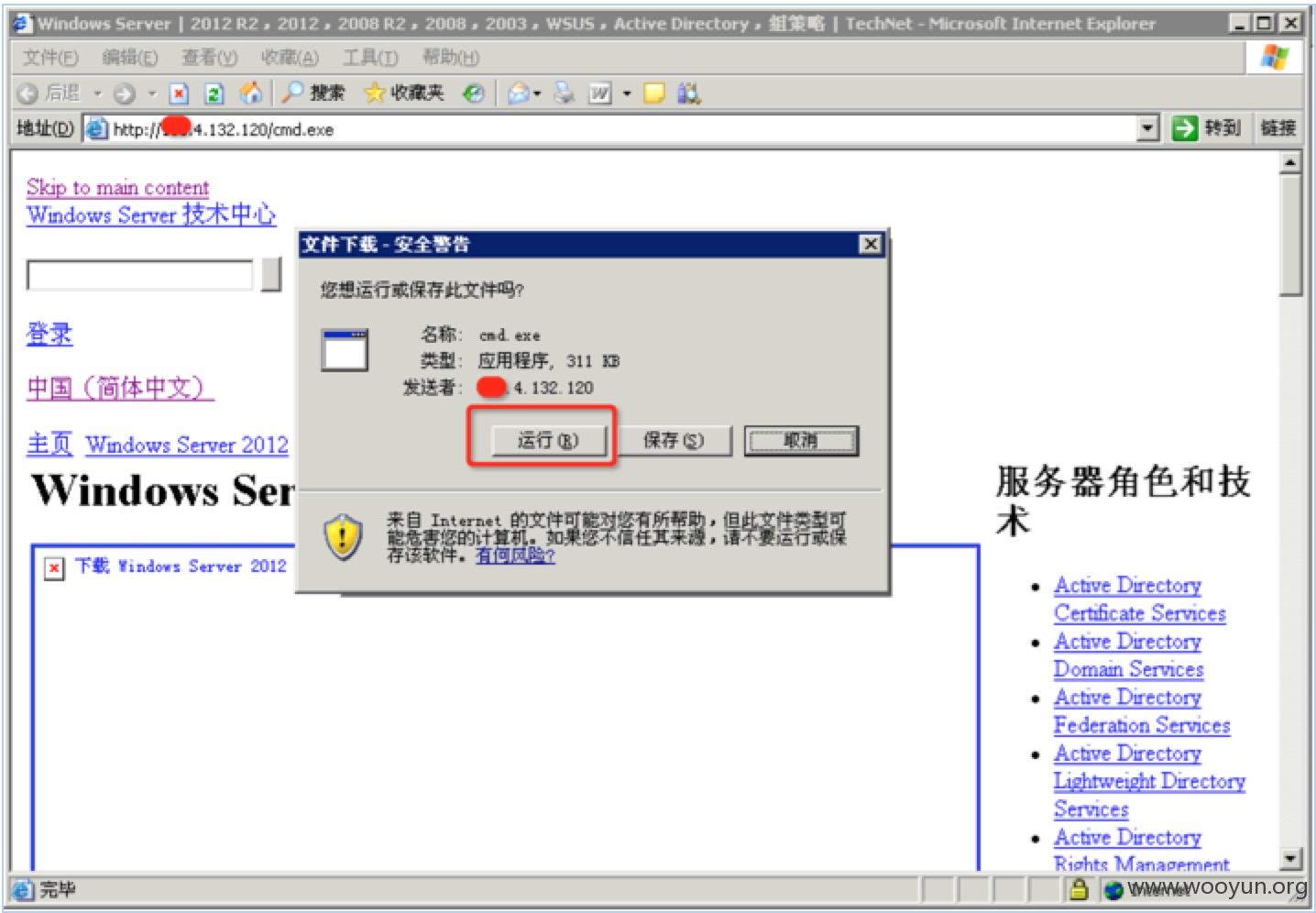Click the vertical scrollbar down arrow
The image size is (1316, 913).
1290,859
